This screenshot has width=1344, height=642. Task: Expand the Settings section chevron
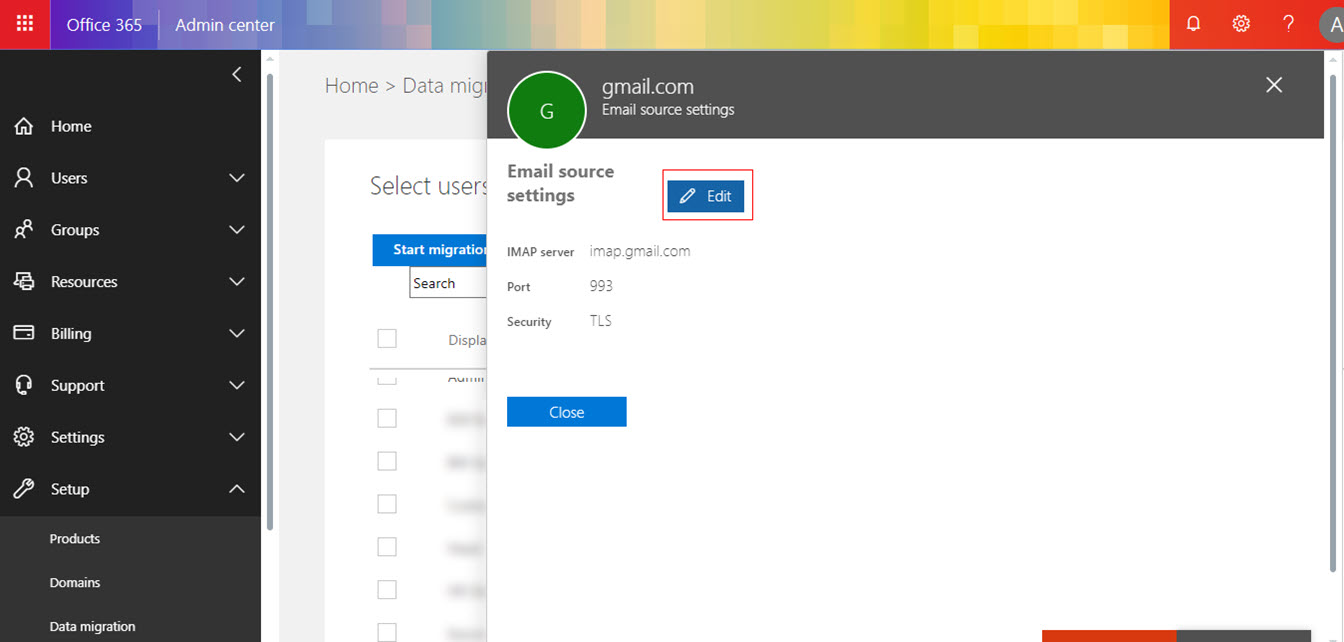(x=237, y=437)
